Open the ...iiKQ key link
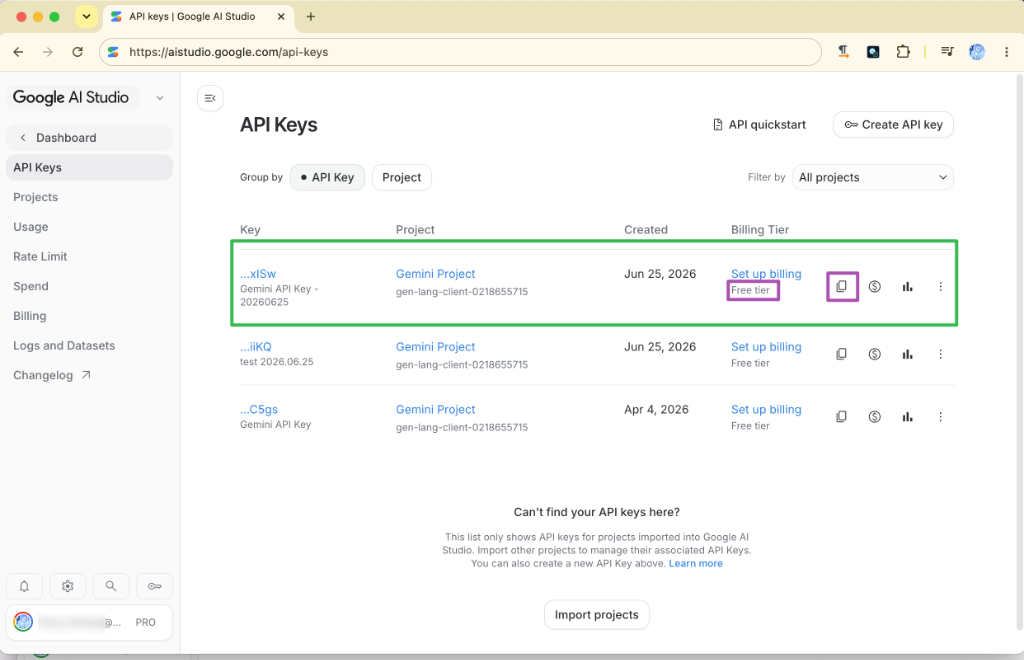The width and height of the screenshot is (1024, 660). [x=255, y=347]
